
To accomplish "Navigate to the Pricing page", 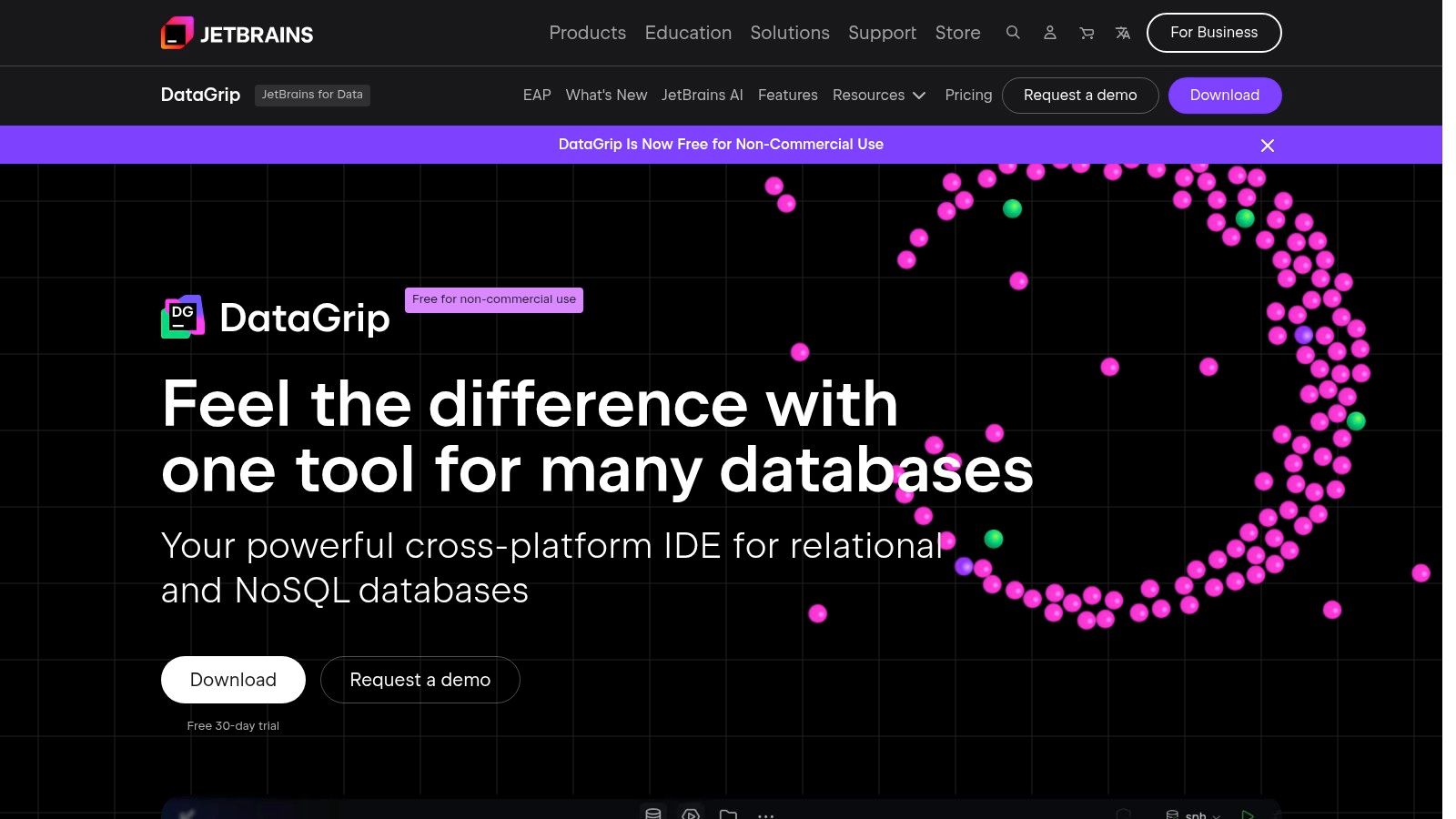I will coord(968,95).
